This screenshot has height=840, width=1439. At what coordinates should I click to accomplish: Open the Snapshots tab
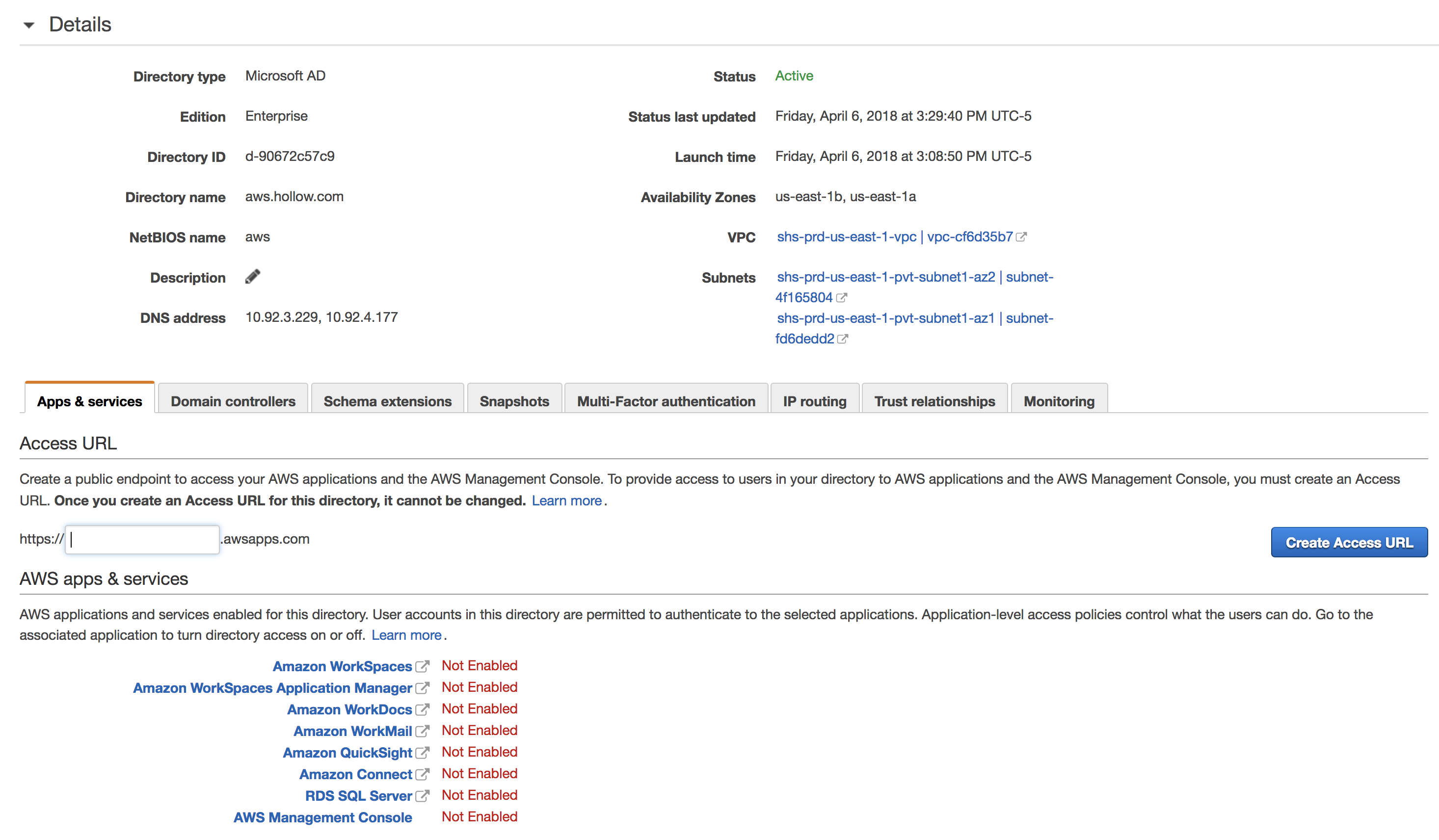coord(514,401)
